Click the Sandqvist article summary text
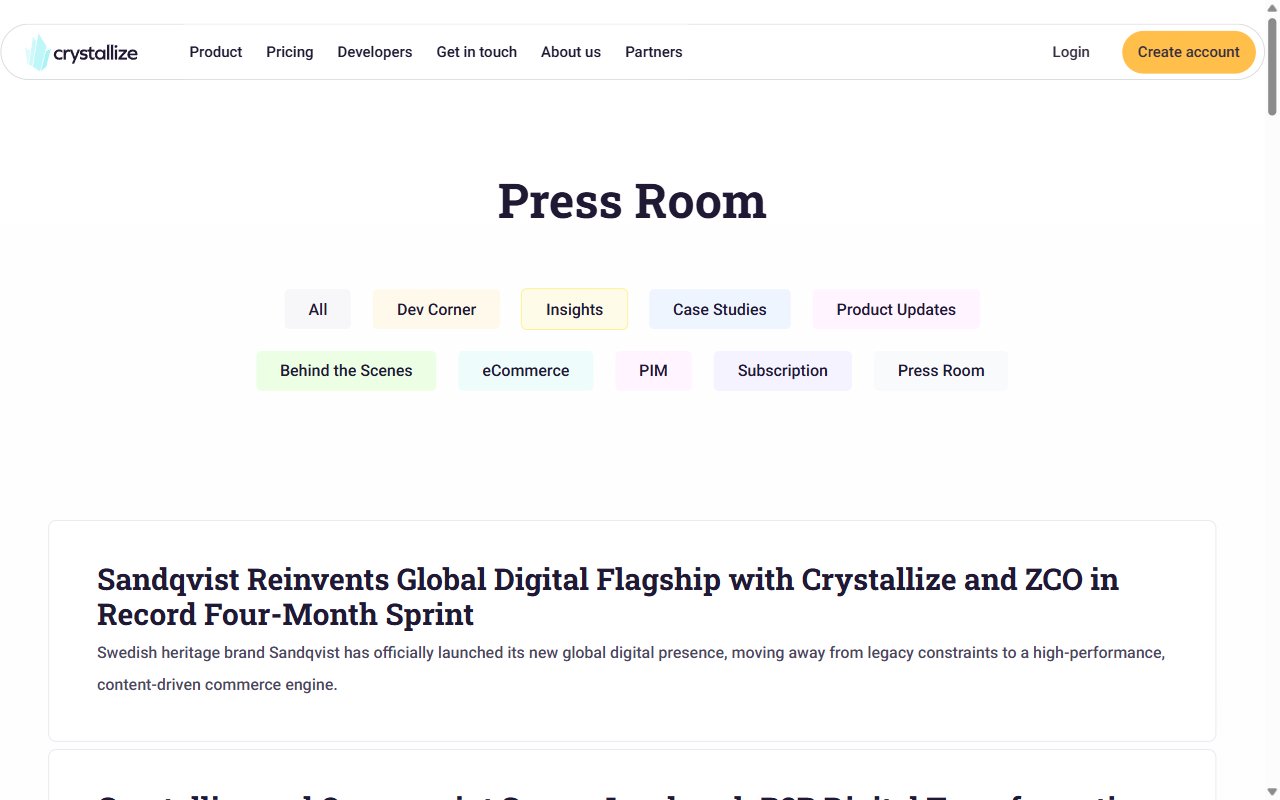The width and height of the screenshot is (1280, 800). point(631,669)
